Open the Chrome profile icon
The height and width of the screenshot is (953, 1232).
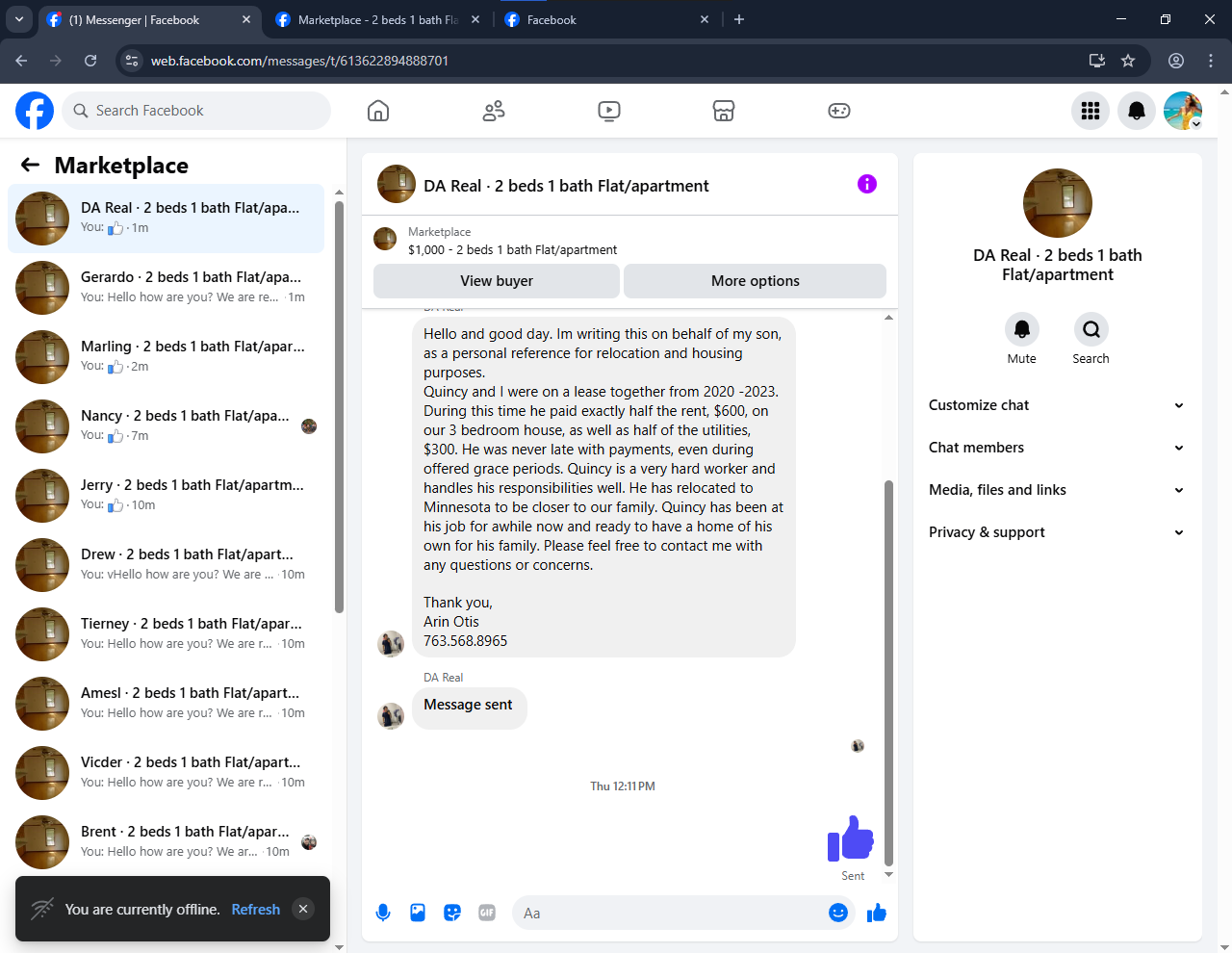click(x=1176, y=61)
